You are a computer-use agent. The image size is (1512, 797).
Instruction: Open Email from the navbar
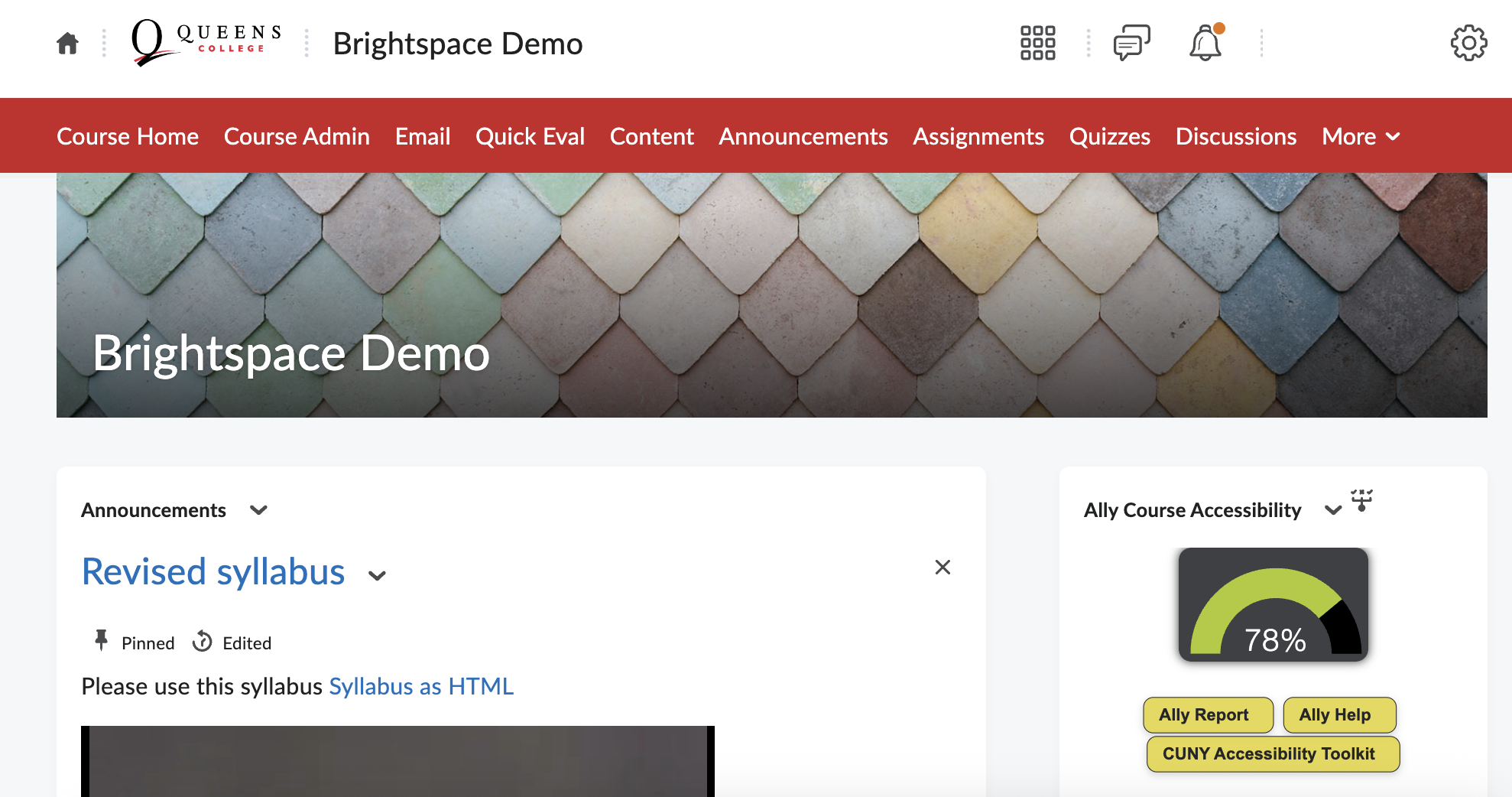point(423,136)
